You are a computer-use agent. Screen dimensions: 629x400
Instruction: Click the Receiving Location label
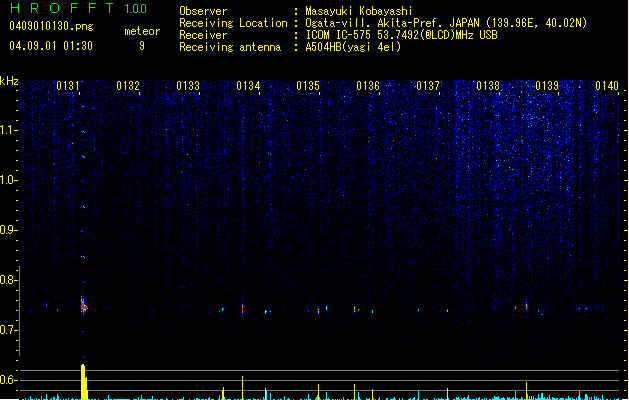coord(233,23)
